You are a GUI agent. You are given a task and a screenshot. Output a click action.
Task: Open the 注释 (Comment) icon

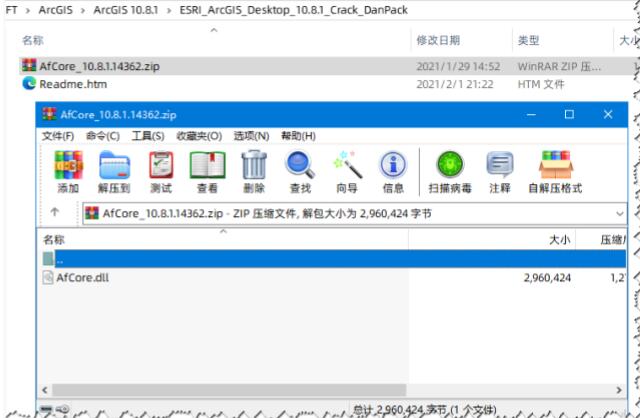pyautogui.click(x=500, y=165)
